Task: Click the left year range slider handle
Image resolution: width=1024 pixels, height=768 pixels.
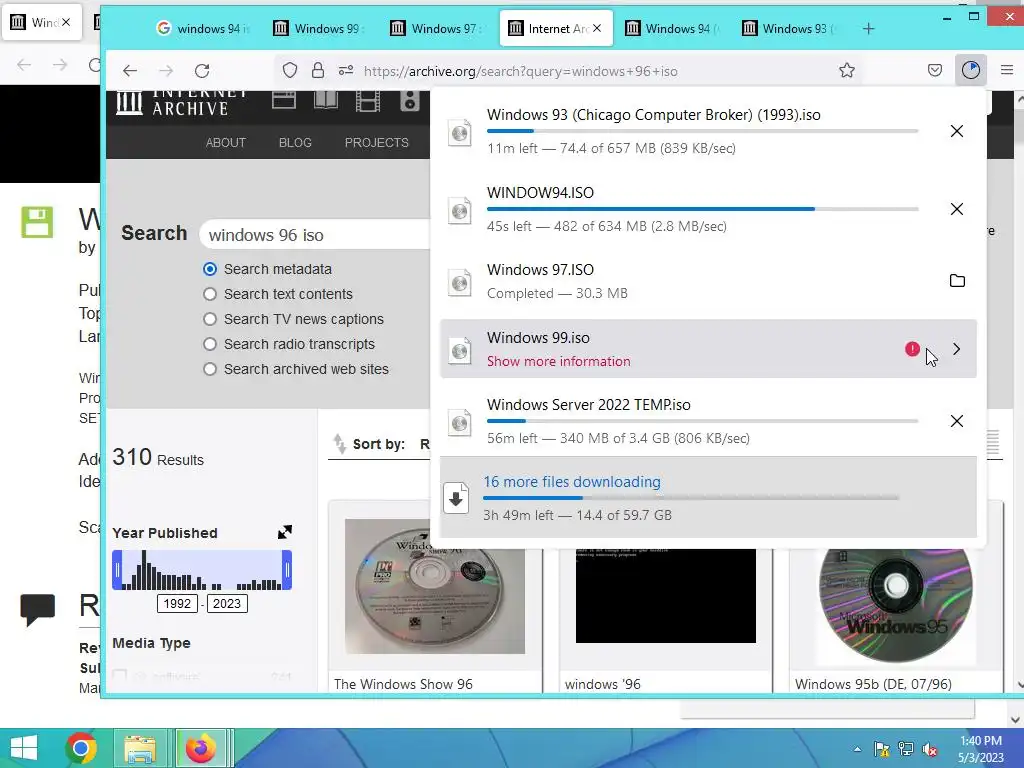Action: coord(117,570)
